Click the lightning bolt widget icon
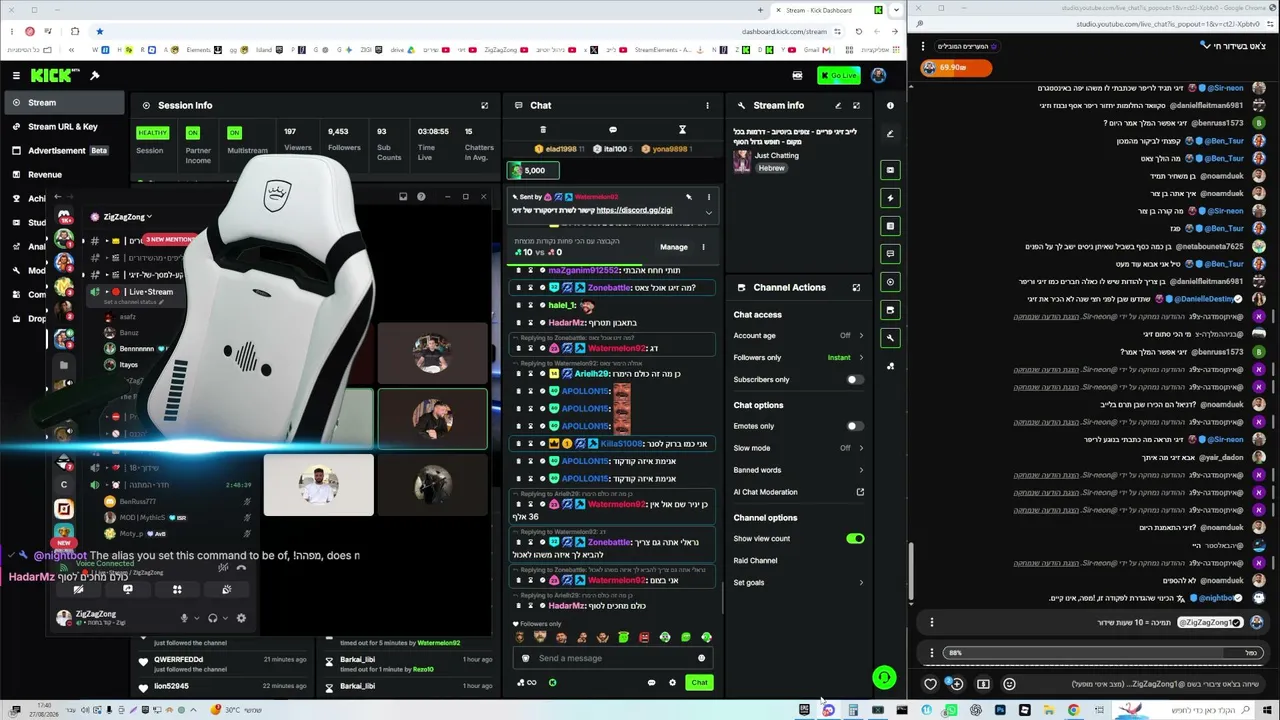The image size is (1280, 720). 890,198
